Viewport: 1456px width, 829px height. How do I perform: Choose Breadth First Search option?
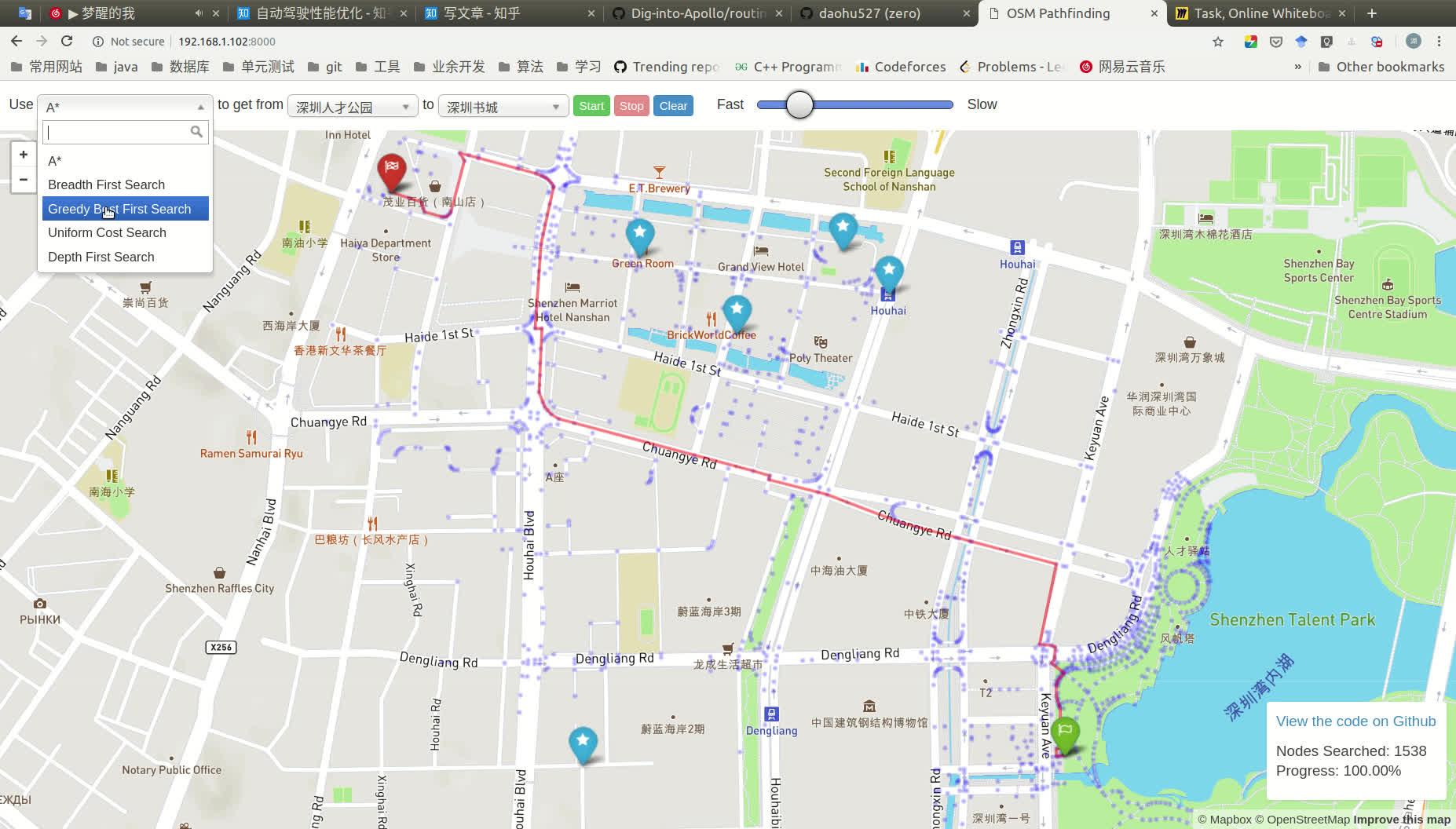pyautogui.click(x=126, y=184)
